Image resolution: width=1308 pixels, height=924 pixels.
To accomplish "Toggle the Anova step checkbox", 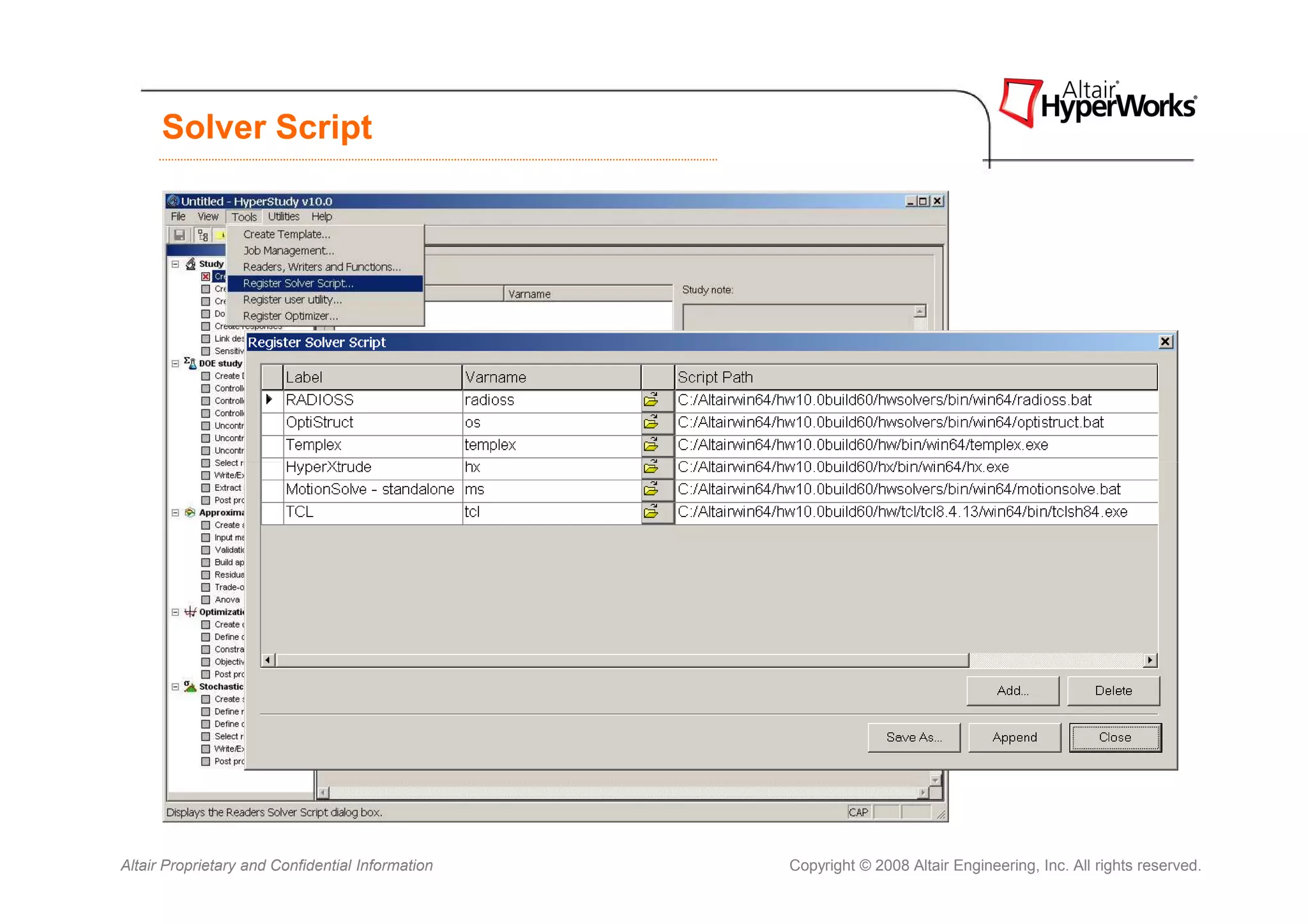I will 206,600.
